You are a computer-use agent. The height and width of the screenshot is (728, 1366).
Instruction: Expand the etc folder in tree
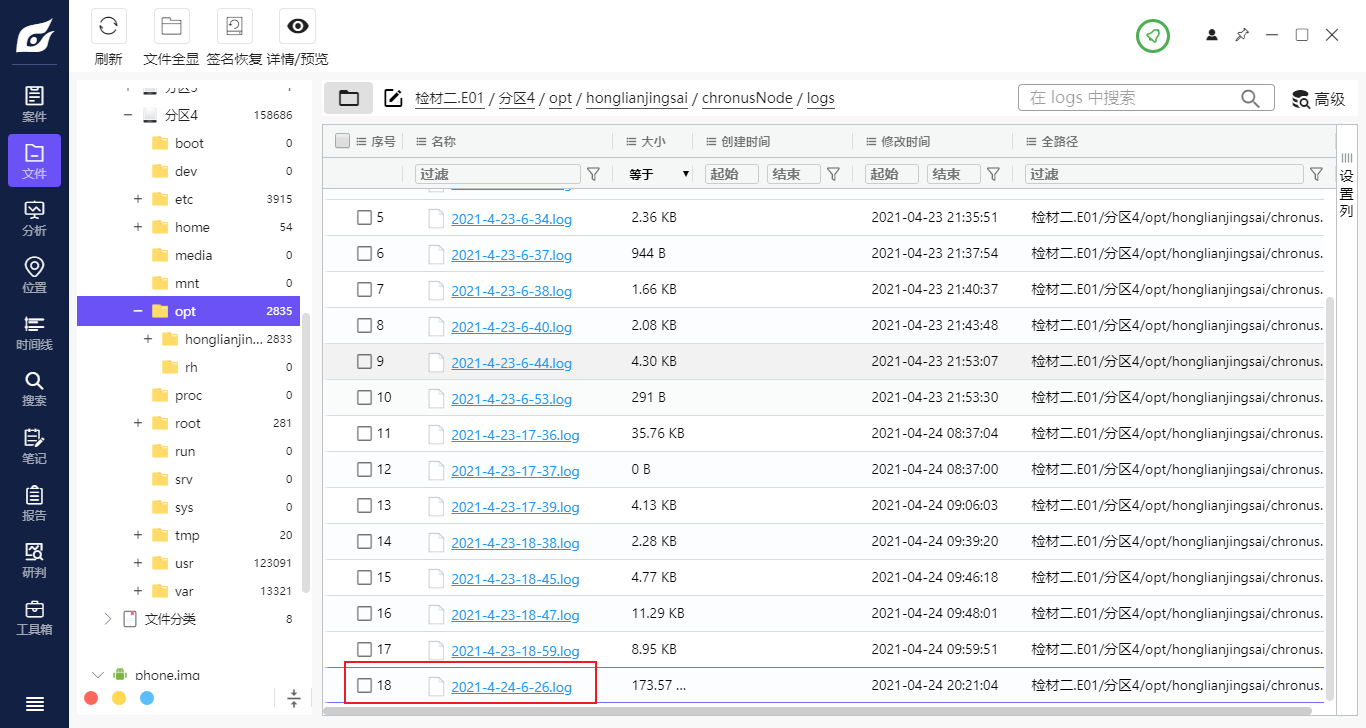[x=138, y=199]
